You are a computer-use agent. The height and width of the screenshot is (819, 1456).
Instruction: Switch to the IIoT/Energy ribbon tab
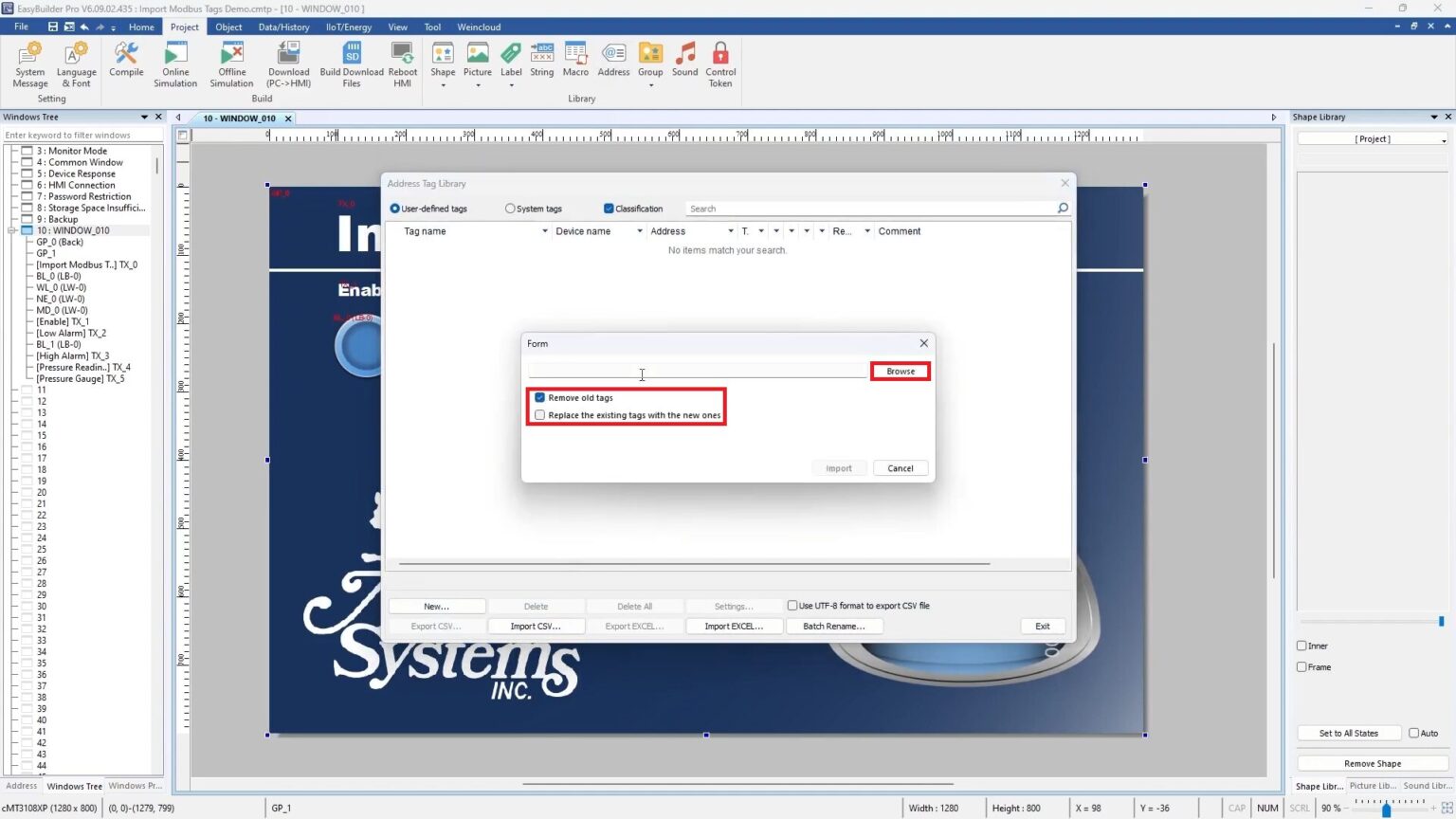tap(348, 27)
